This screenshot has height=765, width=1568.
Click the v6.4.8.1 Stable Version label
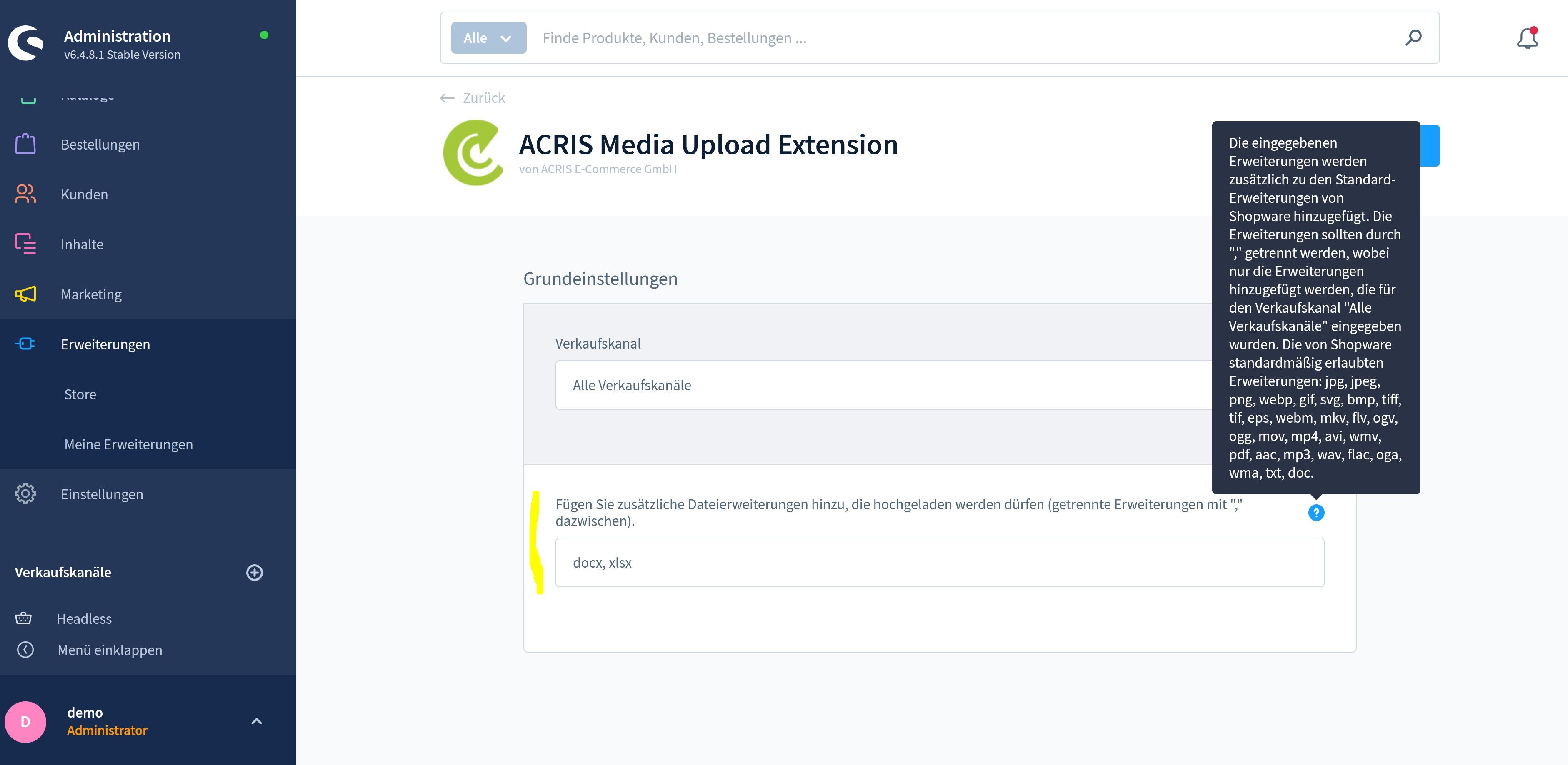click(x=122, y=55)
